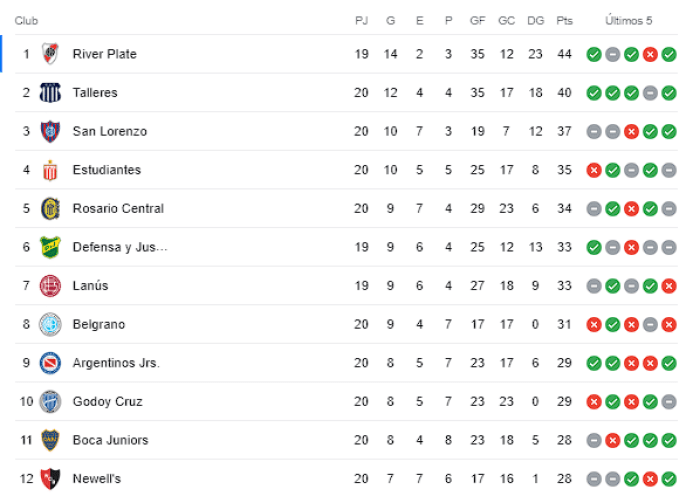This screenshot has height=496, width=686.
Task: Click the Rosario Central club crest
Action: [50, 209]
